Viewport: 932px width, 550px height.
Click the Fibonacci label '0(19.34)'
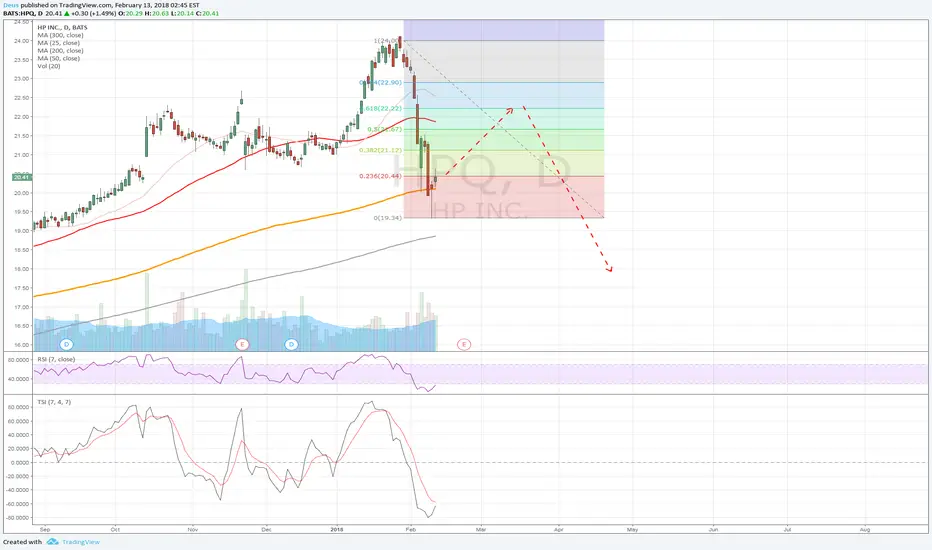pos(388,218)
